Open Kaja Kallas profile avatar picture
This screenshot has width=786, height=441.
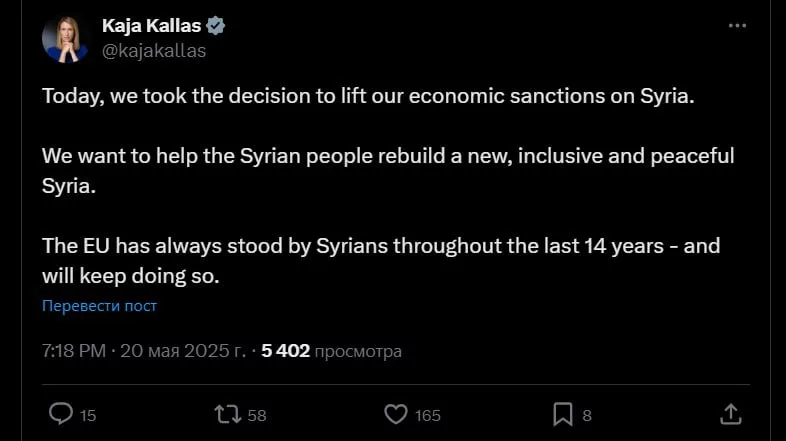66,38
